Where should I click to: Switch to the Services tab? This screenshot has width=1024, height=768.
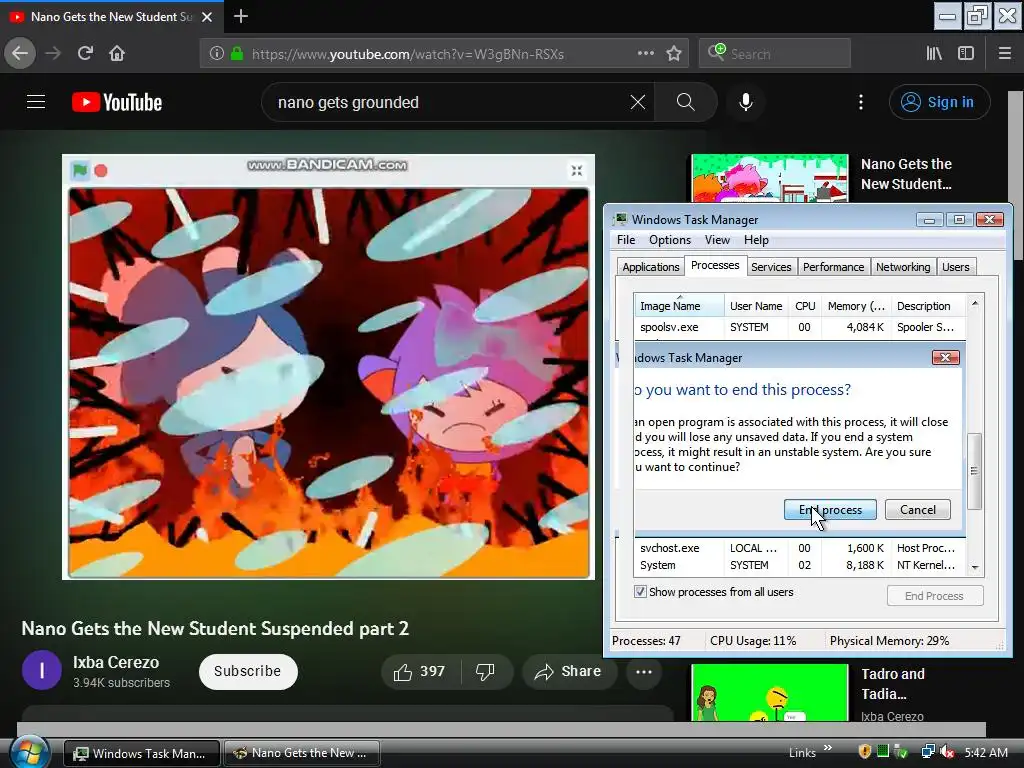771,266
